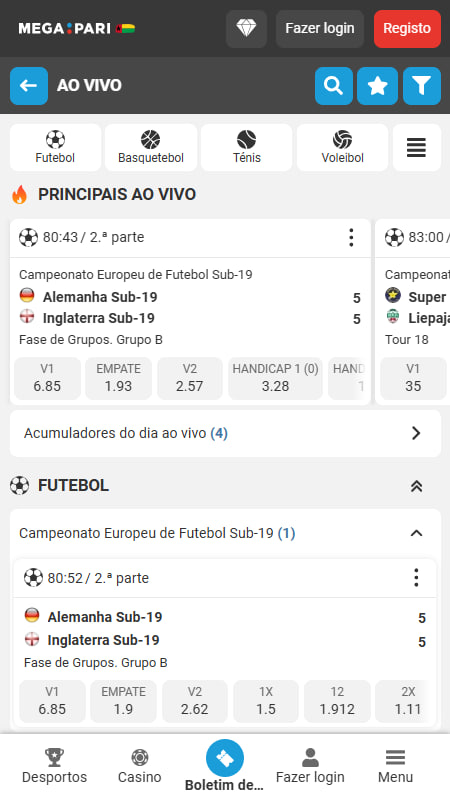
Task: Open three-dot menu on 80:52 match
Action: coord(416,578)
